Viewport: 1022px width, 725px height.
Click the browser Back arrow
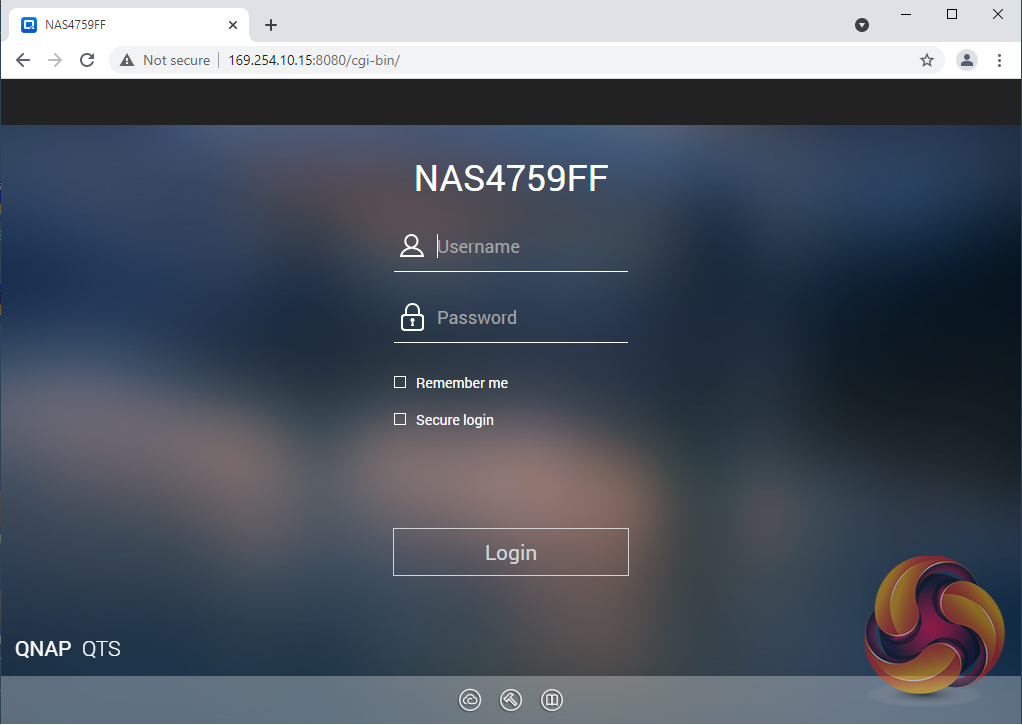(23, 60)
